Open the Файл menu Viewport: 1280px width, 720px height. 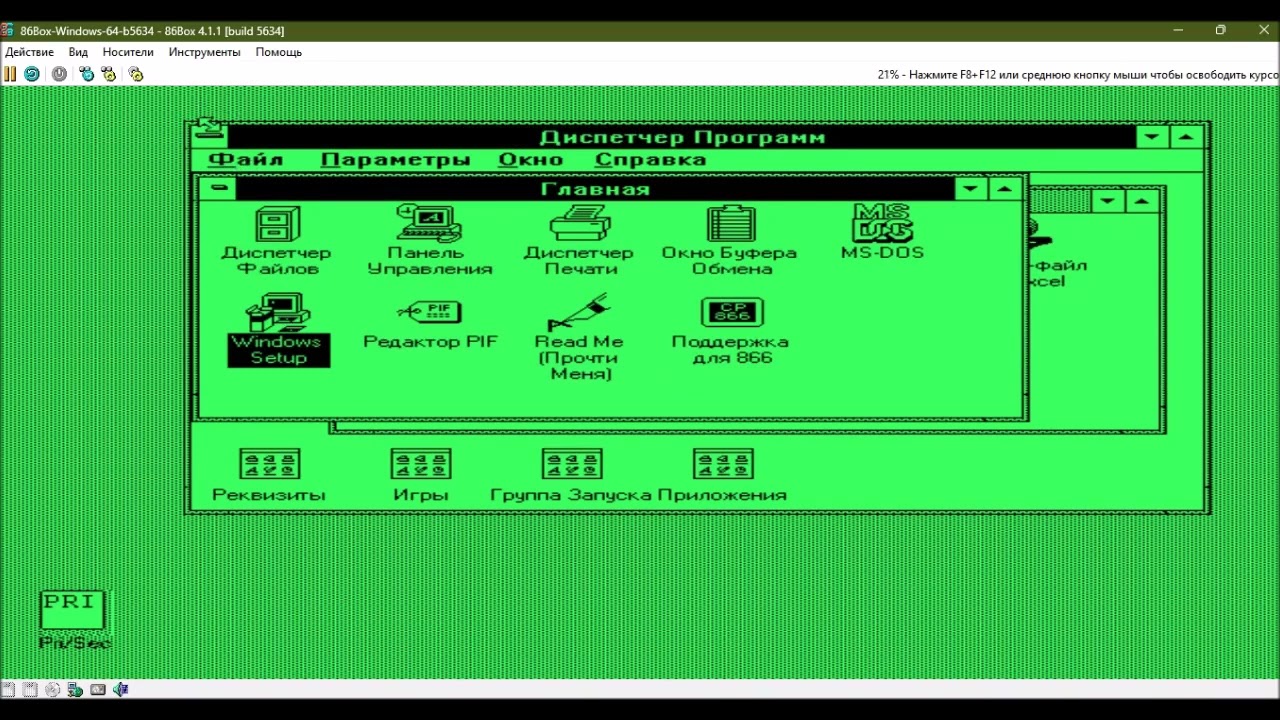[246, 160]
